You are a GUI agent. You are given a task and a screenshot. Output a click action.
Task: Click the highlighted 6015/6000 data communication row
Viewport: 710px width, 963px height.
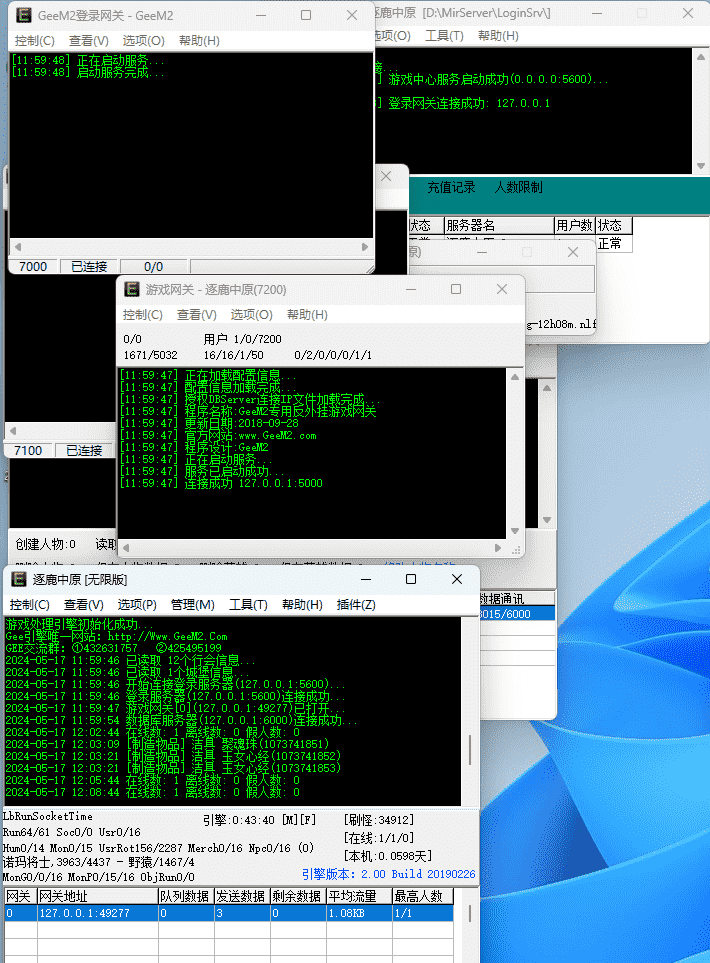click(x=517, y=614)
